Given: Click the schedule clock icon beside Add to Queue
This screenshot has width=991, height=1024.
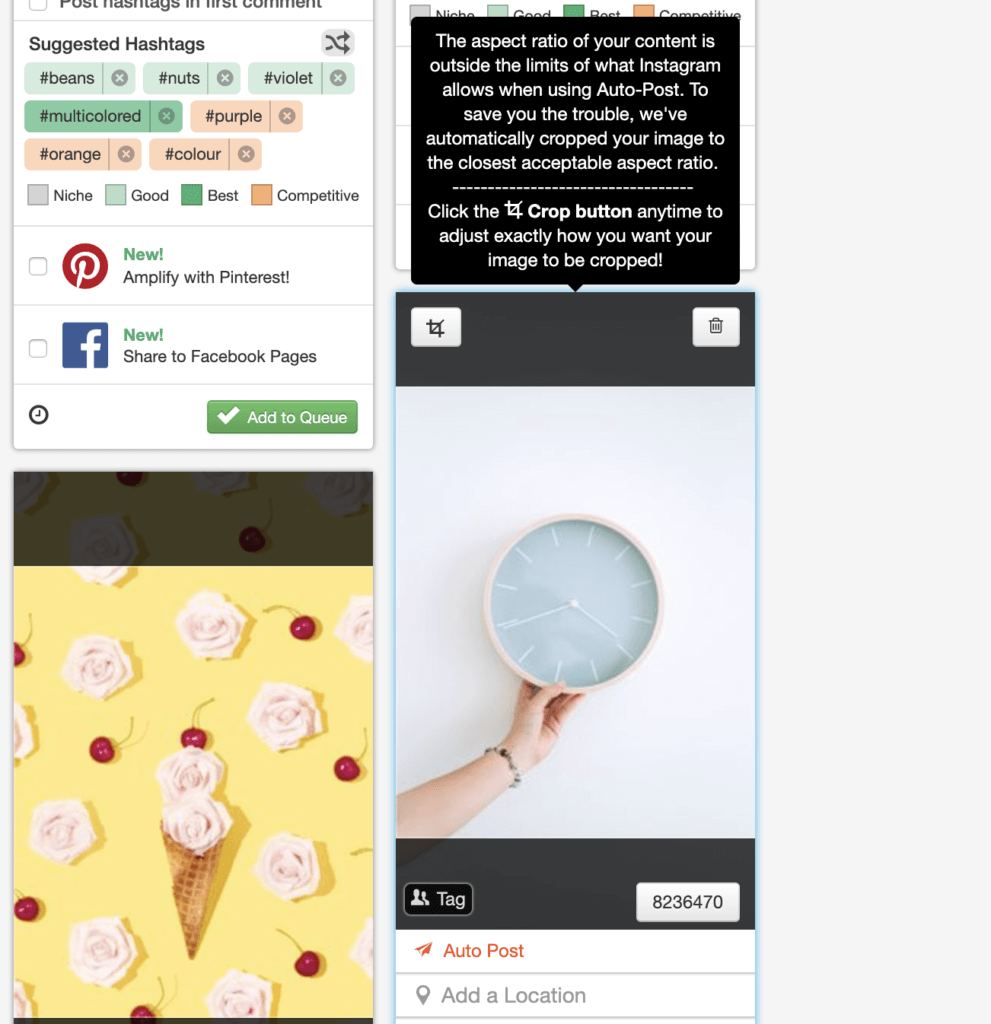Looking at the screenshot, I should (x=39, y=415).
